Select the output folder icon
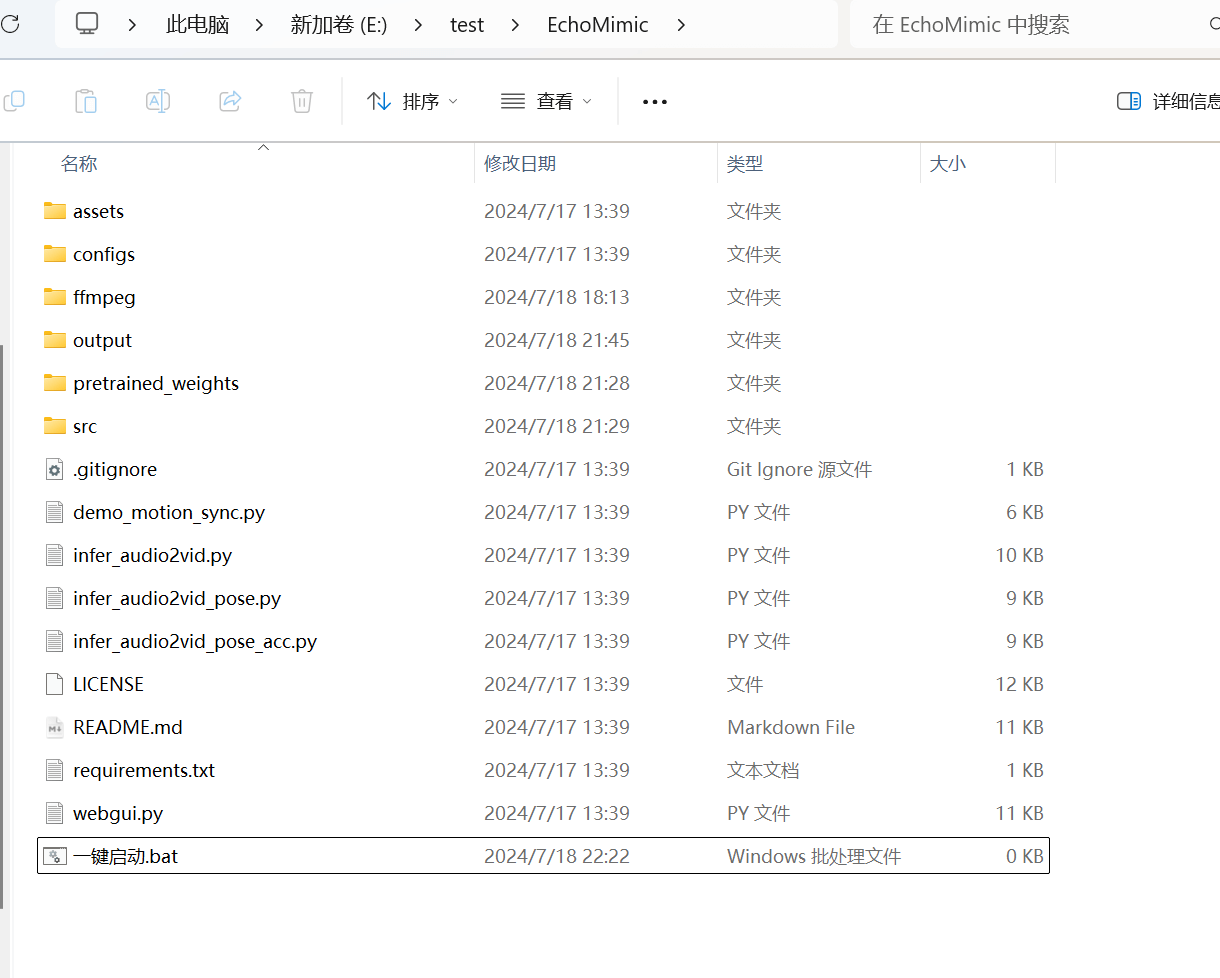This screenshot has height=978, width=1220. tap(55, 340)
